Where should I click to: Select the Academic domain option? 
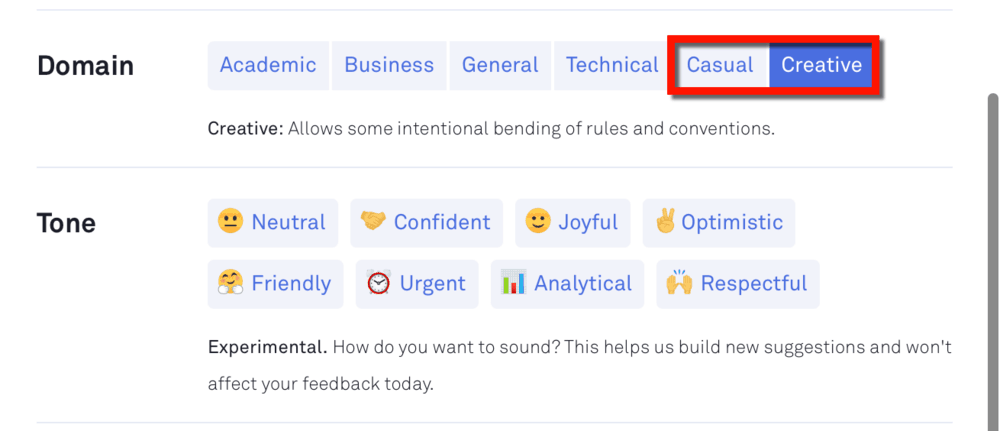268,65
